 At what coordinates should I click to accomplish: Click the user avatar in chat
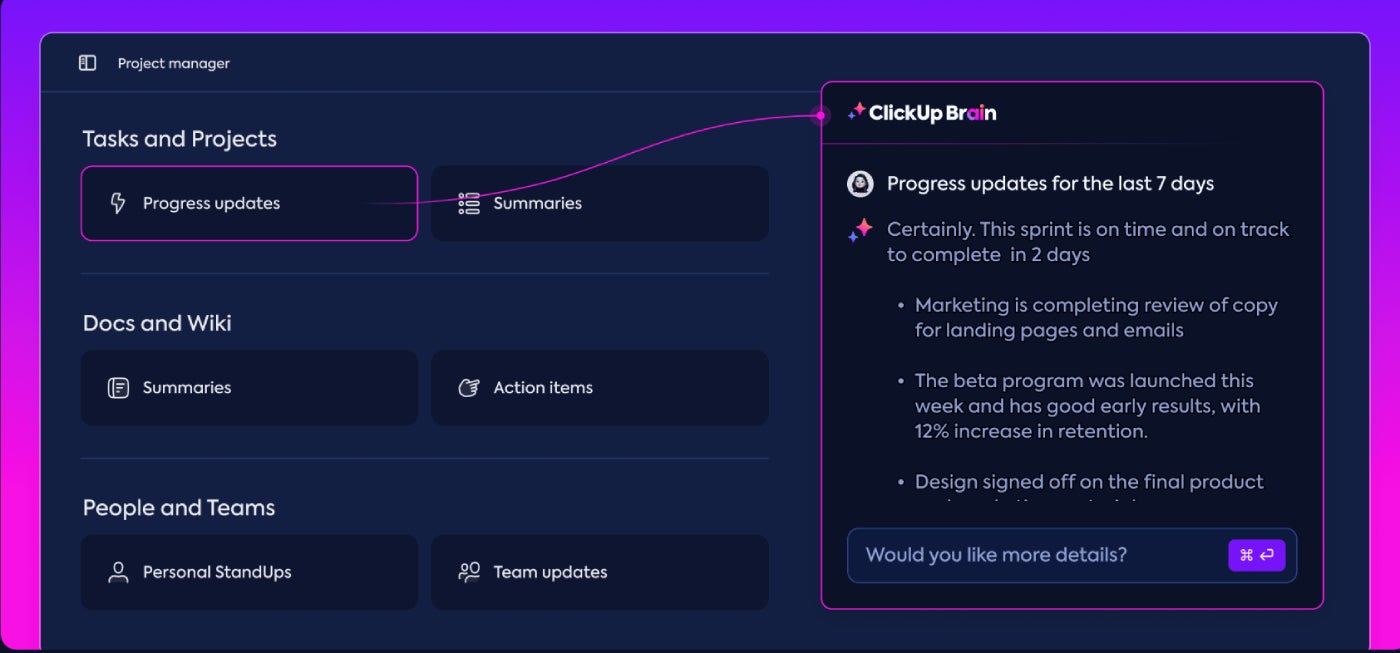(x=860, y=184)
